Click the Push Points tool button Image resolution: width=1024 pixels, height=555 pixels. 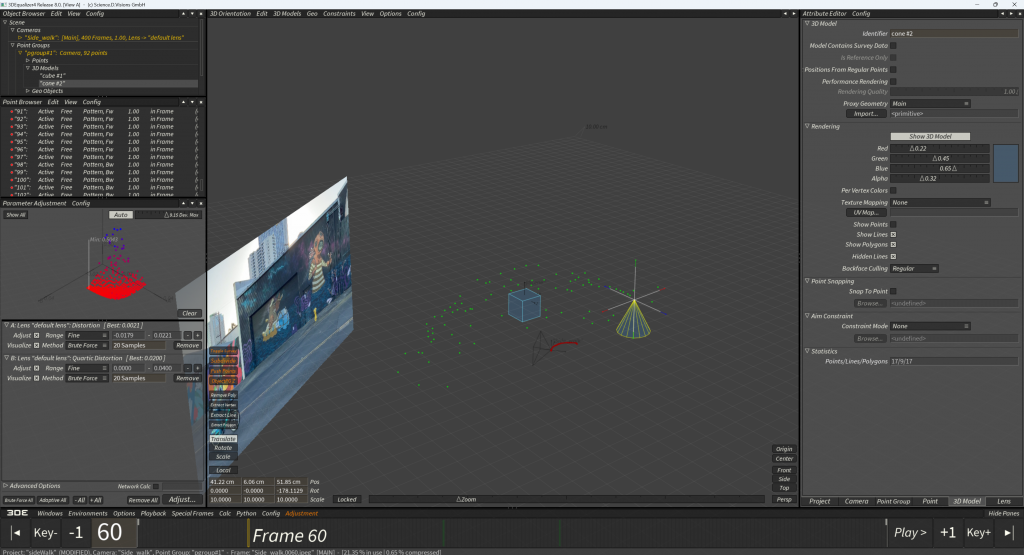tap(223, 371)
